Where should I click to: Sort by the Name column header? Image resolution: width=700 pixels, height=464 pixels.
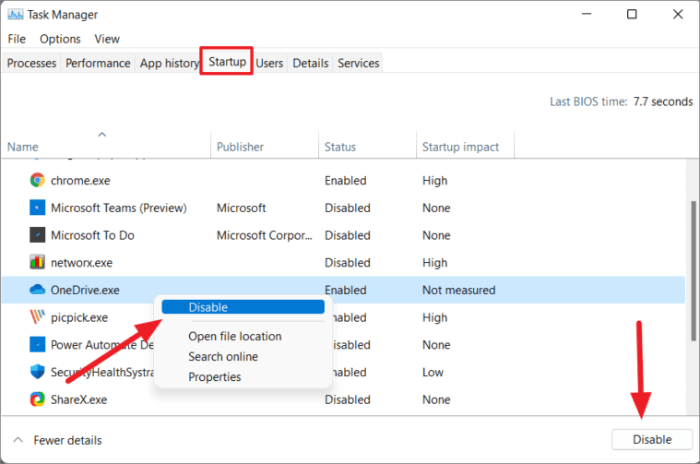point(106,146)
